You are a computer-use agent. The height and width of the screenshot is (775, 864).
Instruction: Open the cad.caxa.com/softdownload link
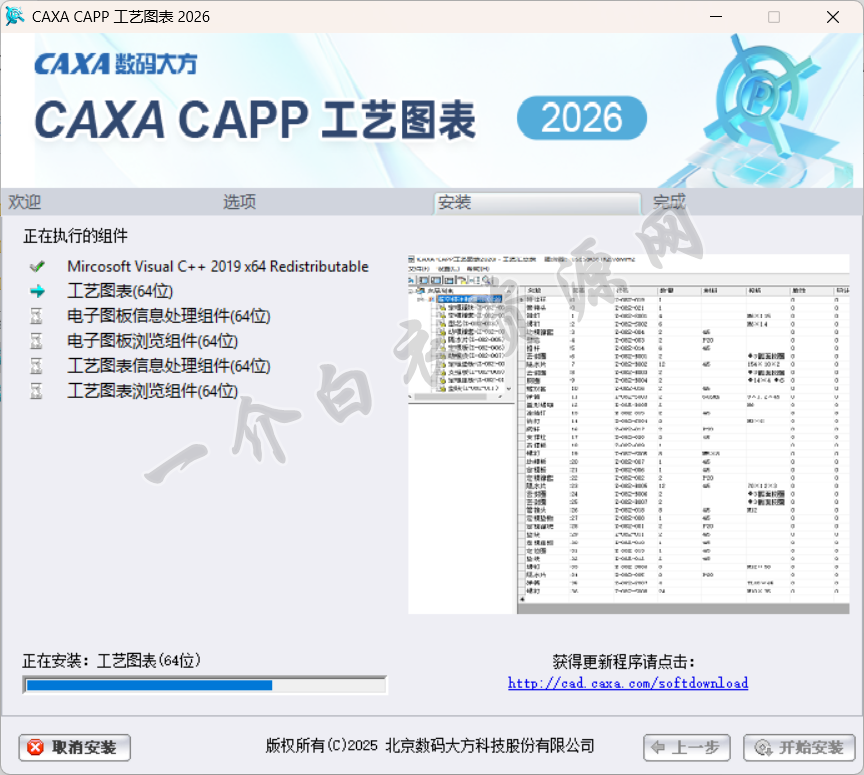(628, 683)
